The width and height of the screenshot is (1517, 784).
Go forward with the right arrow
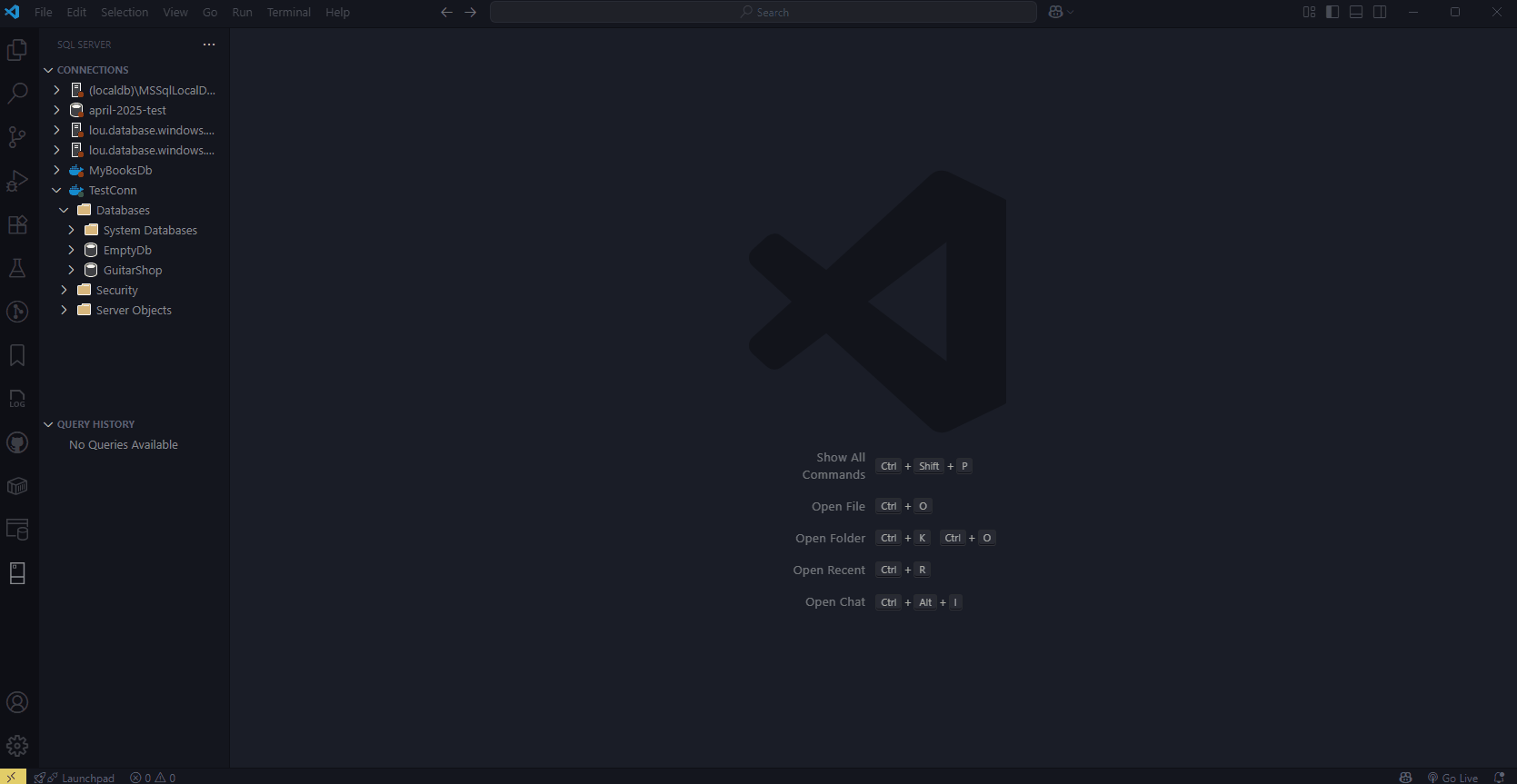click(471, 12)
